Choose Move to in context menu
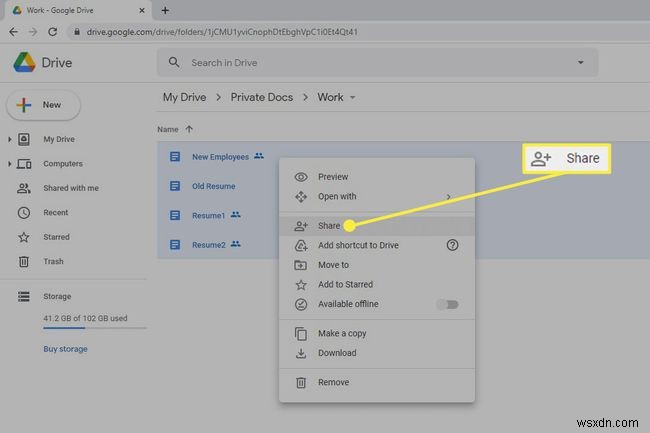 pos(377,265)
